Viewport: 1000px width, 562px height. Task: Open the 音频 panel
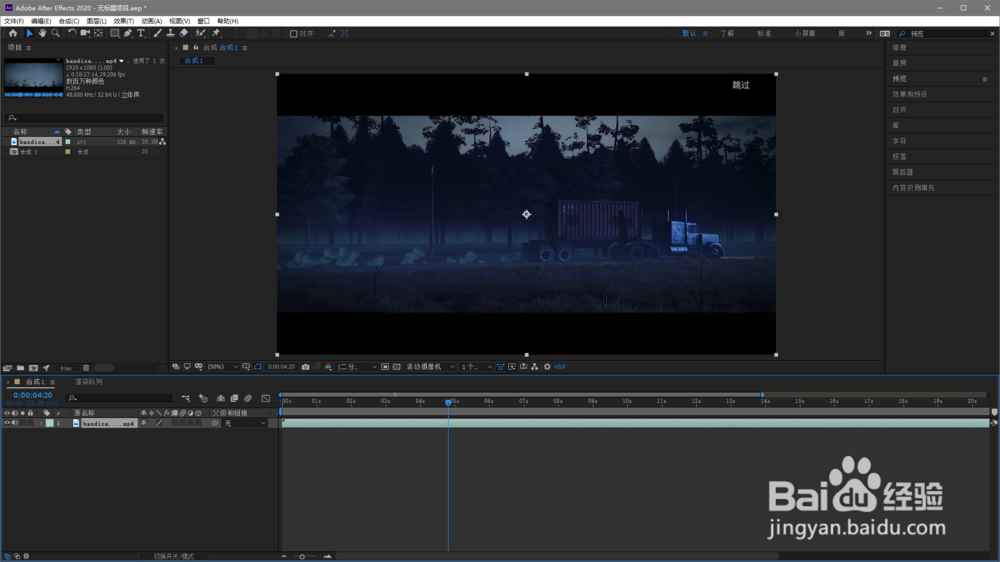[x=899, y=63]
